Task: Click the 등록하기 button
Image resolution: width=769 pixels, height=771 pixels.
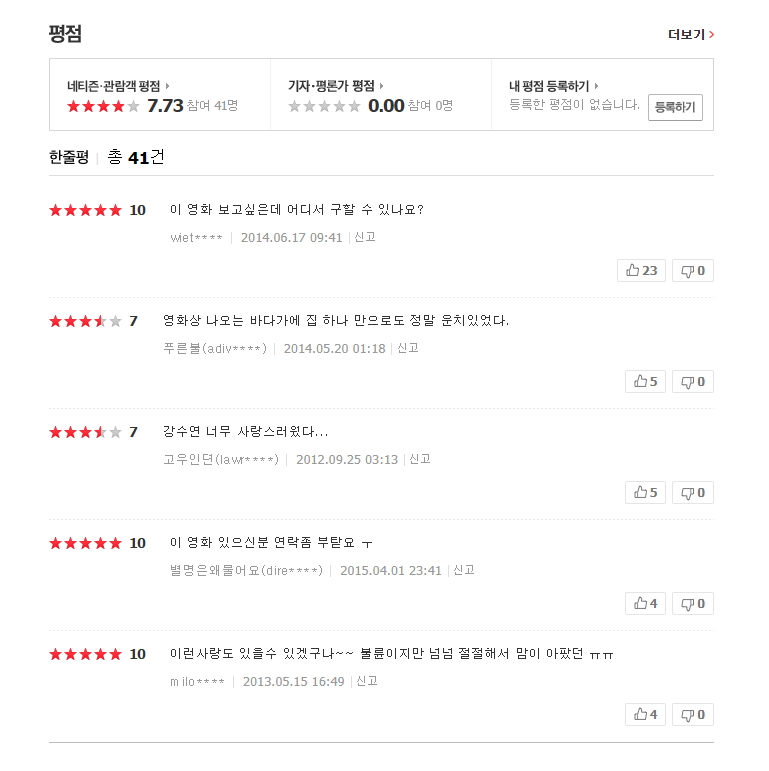Action: pyautogui.click(x=675, y=107)
